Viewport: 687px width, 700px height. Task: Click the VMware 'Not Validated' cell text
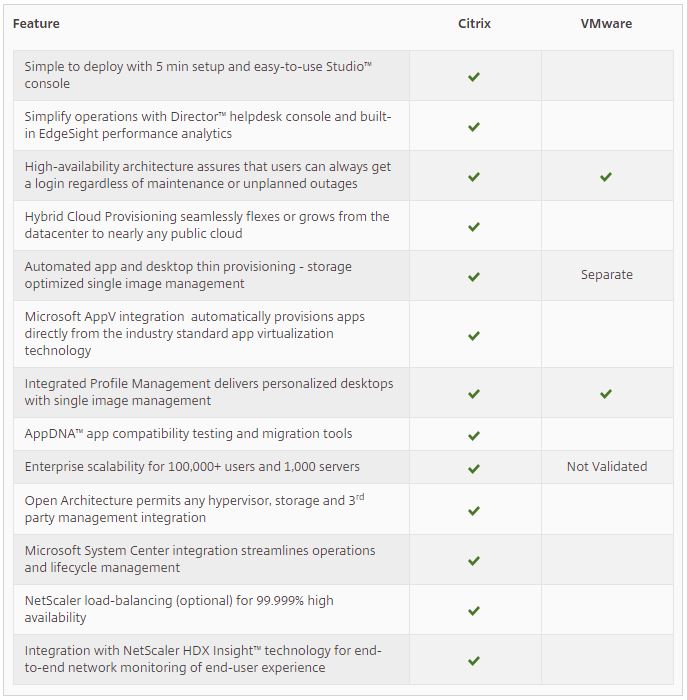(x=606, y=467)
